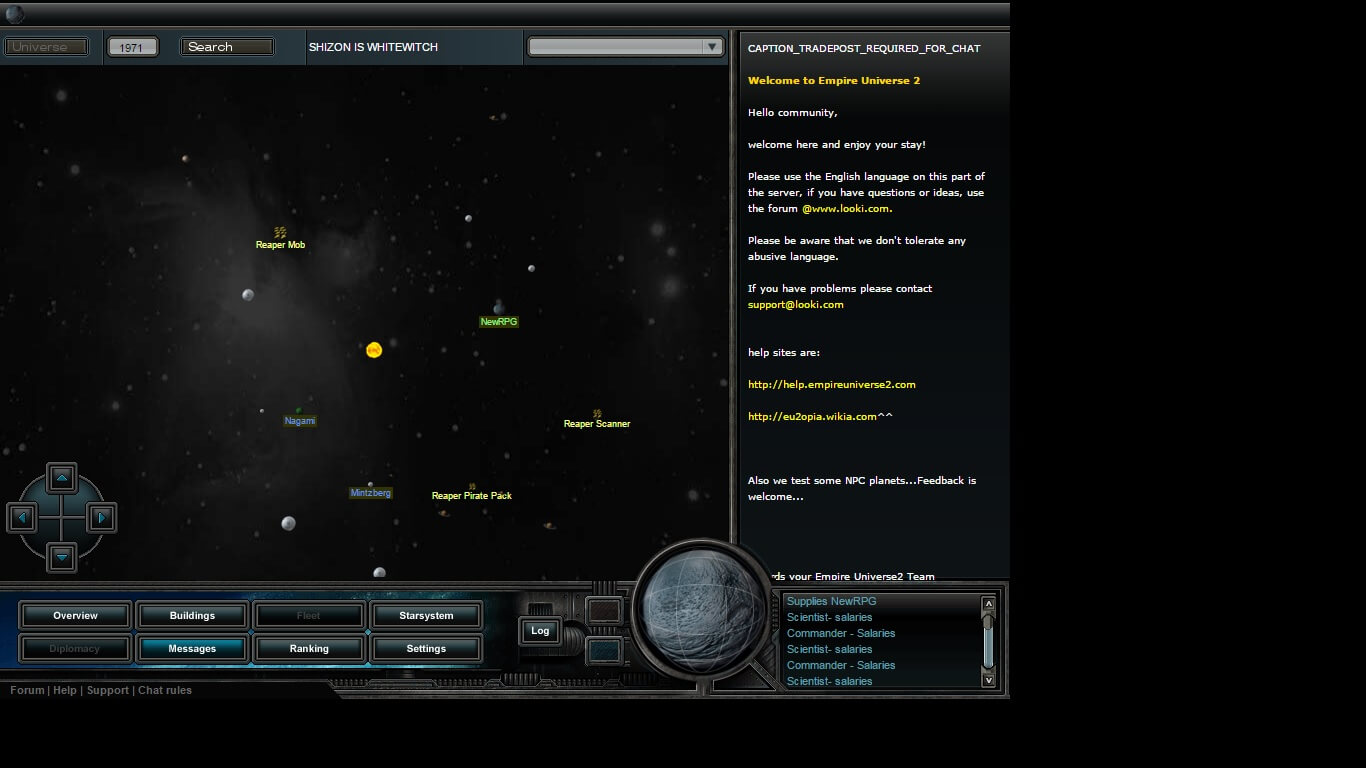Click the event log scrollbar handle

[988, 621]
